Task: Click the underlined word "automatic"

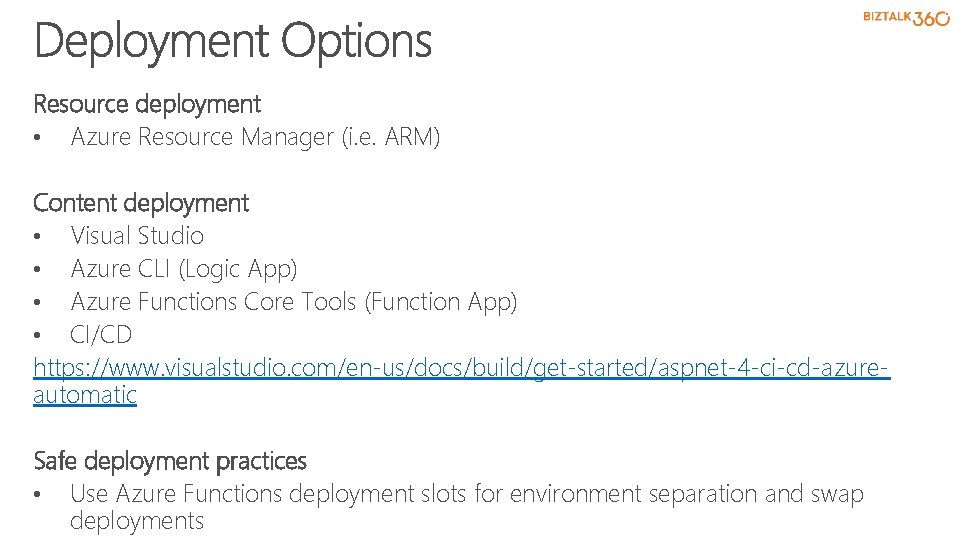Action: (85, 395)
